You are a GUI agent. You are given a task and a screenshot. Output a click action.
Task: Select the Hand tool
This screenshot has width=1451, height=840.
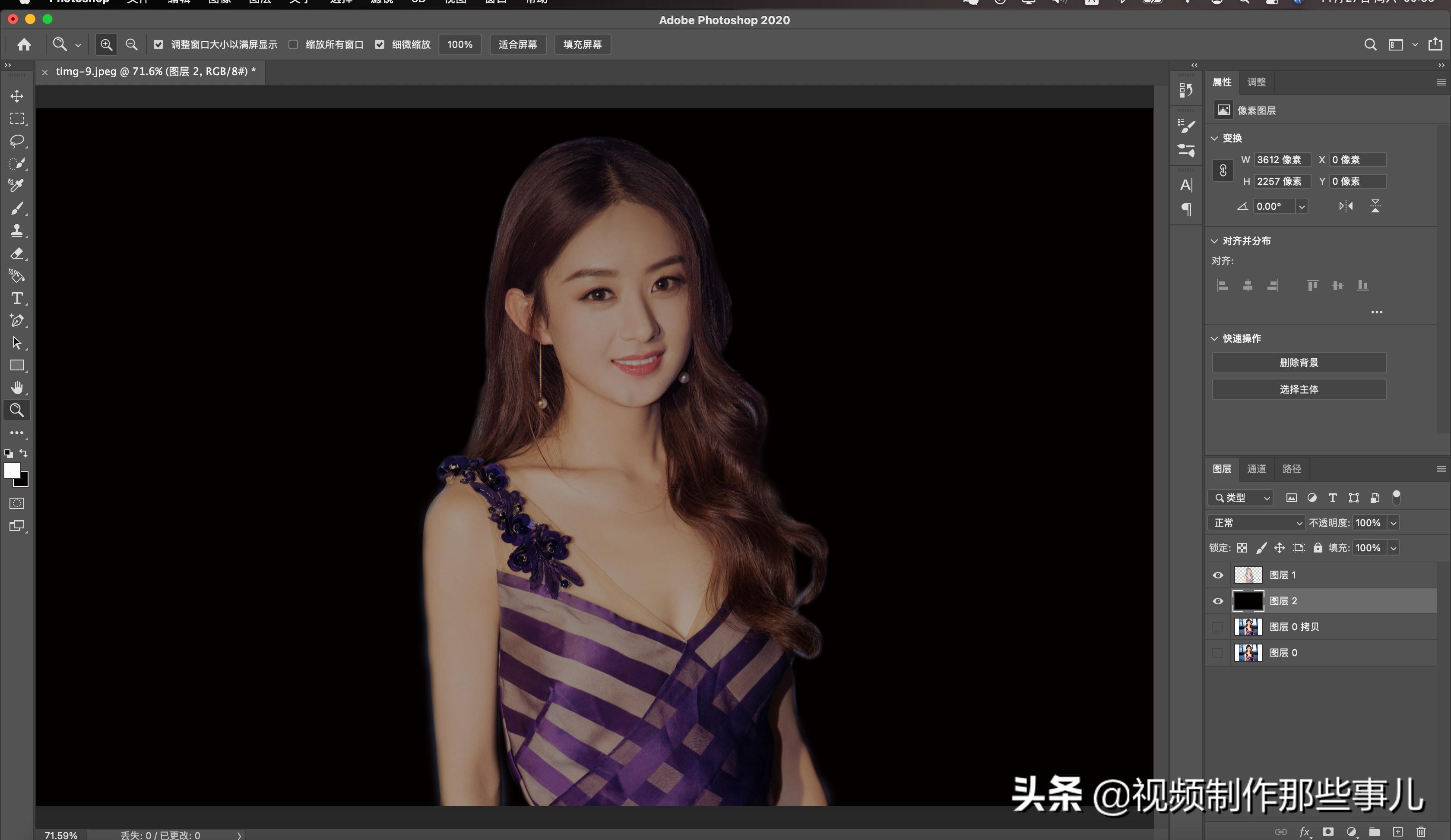[x=17, y=387]
